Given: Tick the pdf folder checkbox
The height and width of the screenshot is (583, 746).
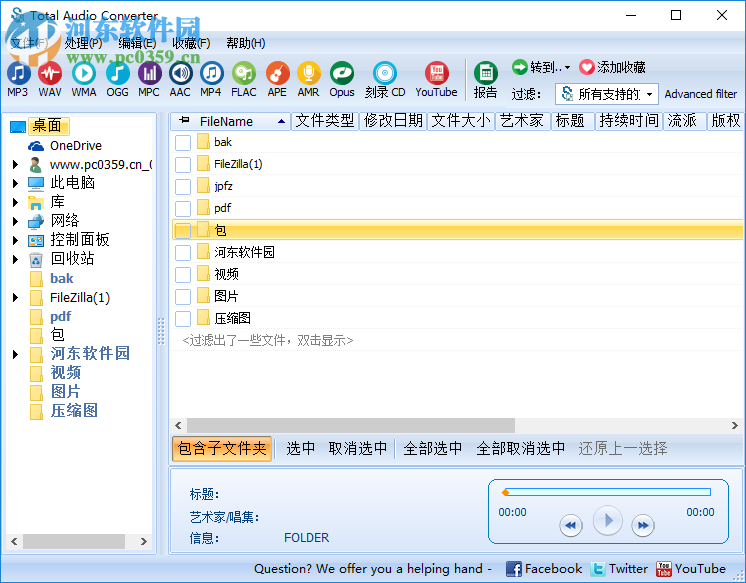Looking at the screenshot, I should (x=183, y=208).
